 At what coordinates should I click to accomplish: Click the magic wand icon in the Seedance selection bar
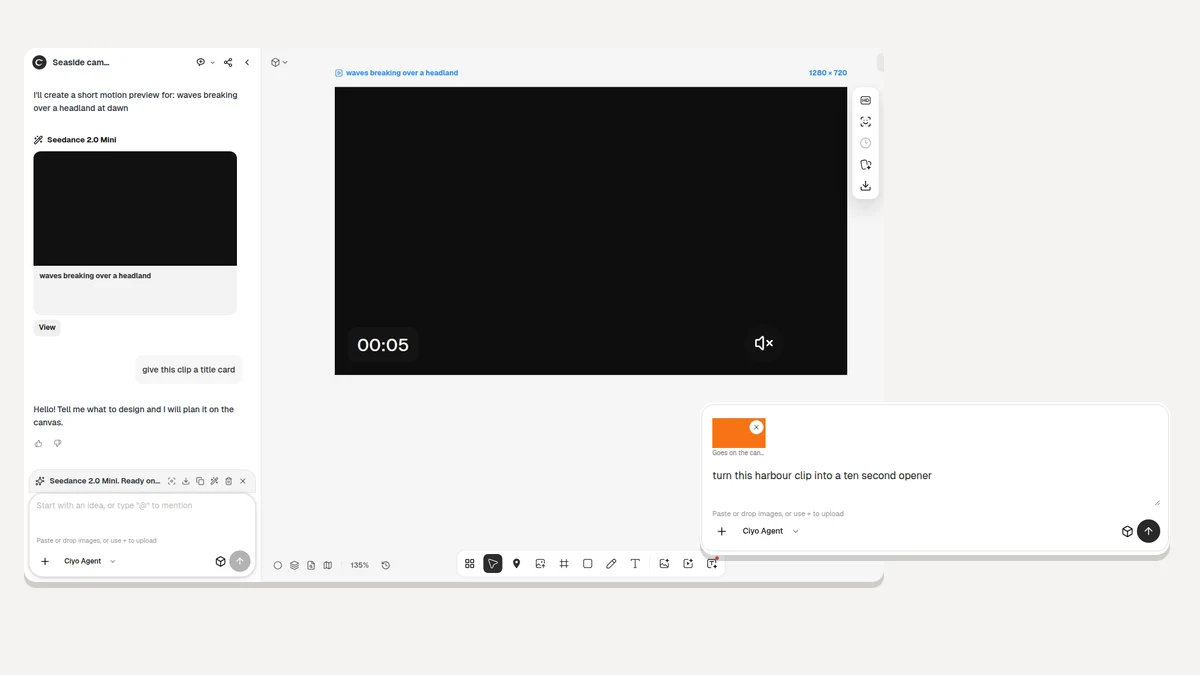[214, 481]
